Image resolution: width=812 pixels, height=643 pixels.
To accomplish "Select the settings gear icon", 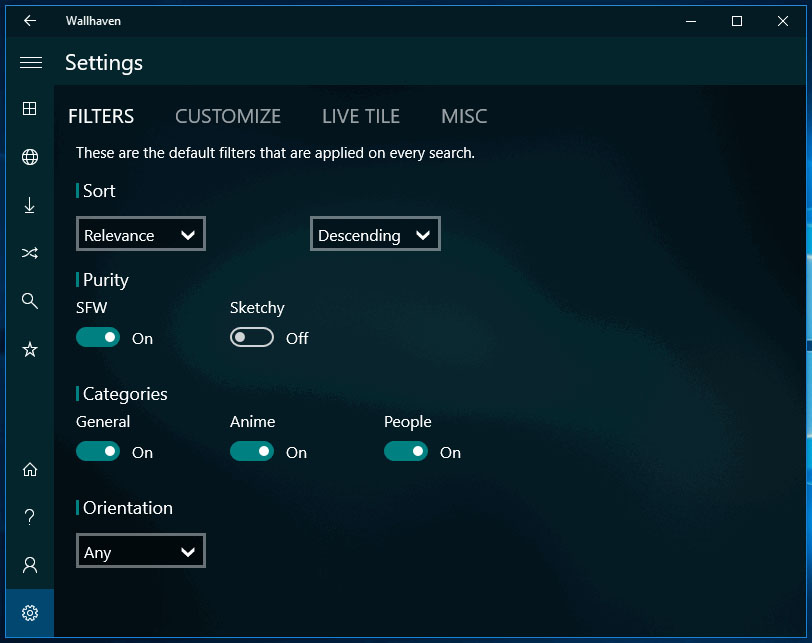I will [30, 613].
